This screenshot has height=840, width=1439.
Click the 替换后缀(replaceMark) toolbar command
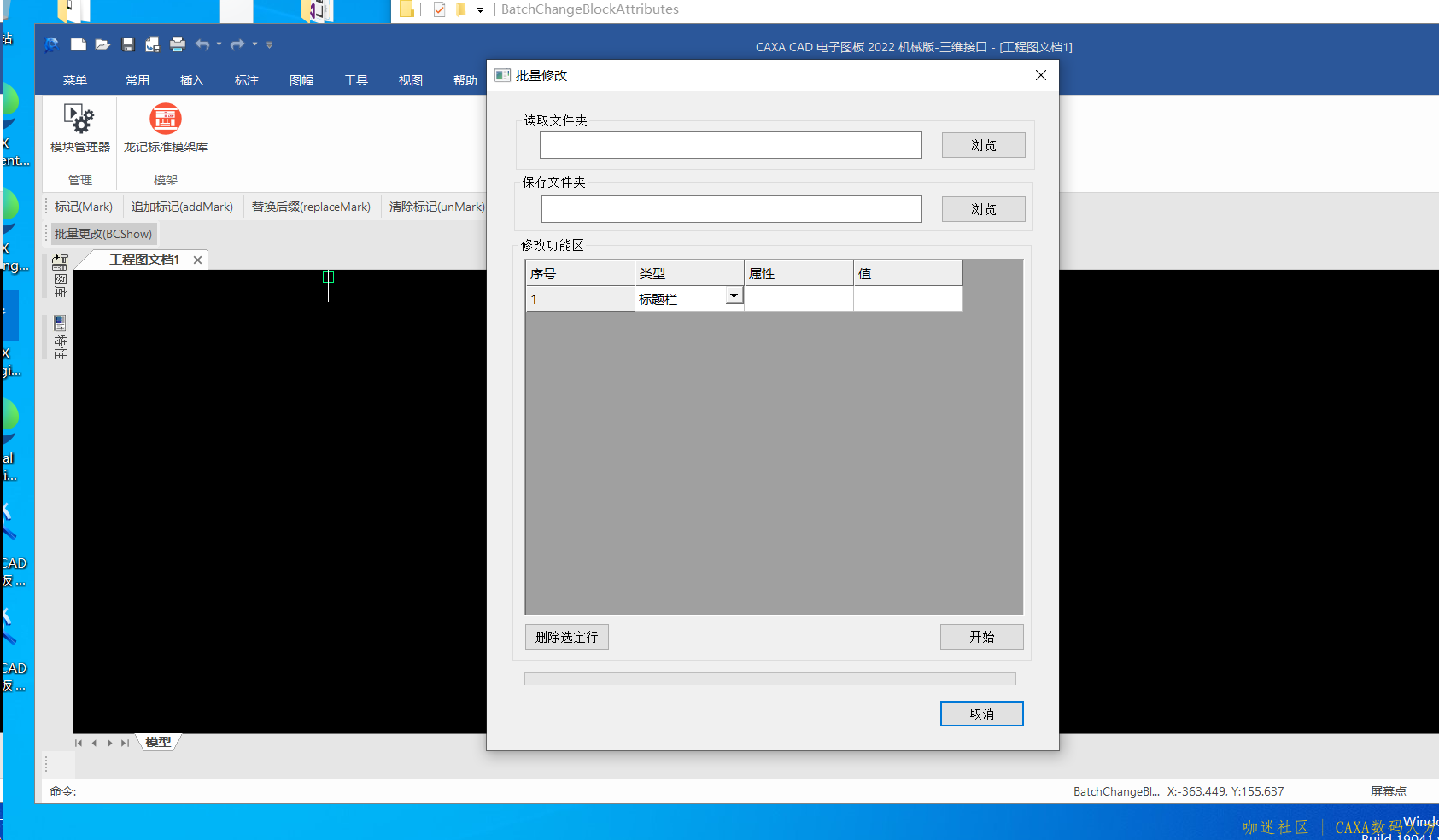(311, 207)
